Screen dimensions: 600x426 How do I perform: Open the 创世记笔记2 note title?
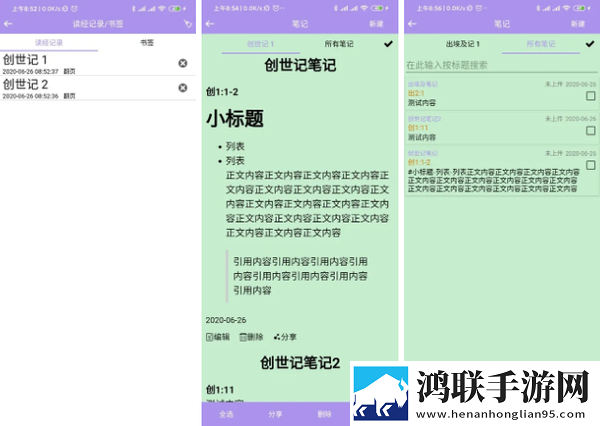[300, 362]
